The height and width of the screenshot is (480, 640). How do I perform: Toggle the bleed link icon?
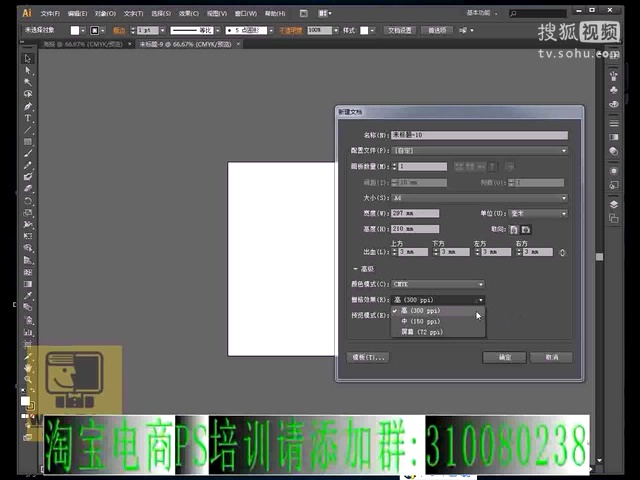click(x=562, y=253)
